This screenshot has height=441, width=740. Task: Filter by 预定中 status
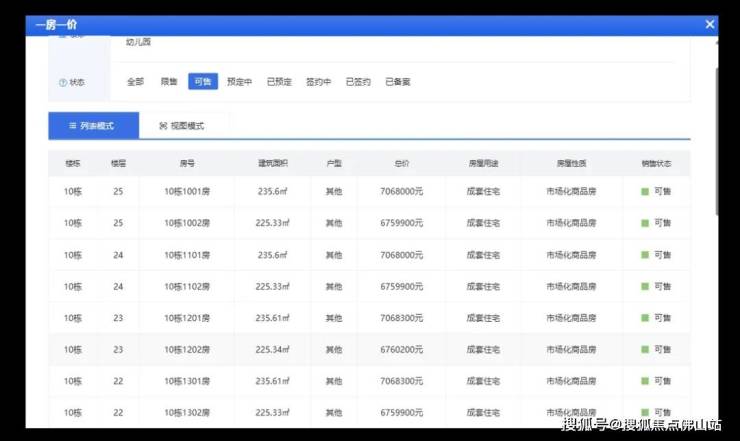[x=240, y=82]
